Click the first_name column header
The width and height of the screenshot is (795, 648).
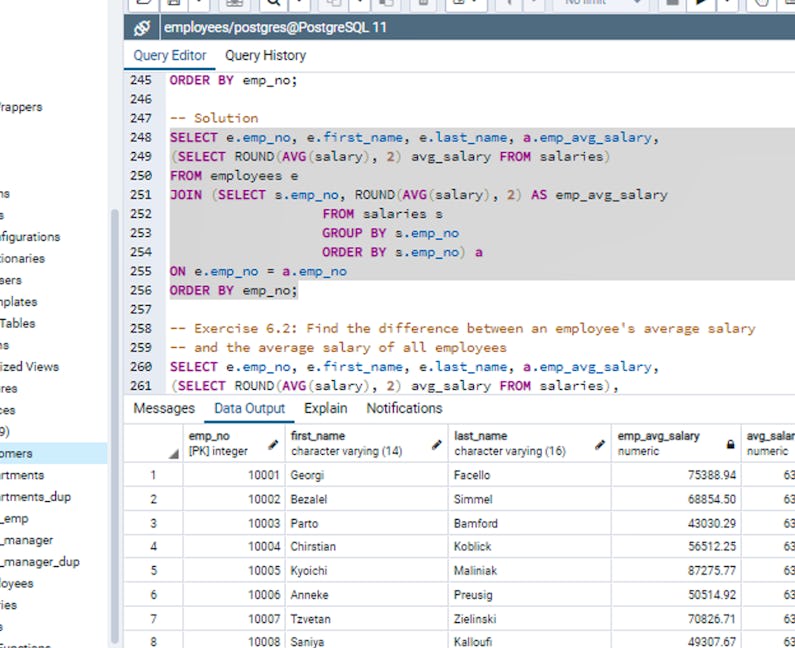367,443
